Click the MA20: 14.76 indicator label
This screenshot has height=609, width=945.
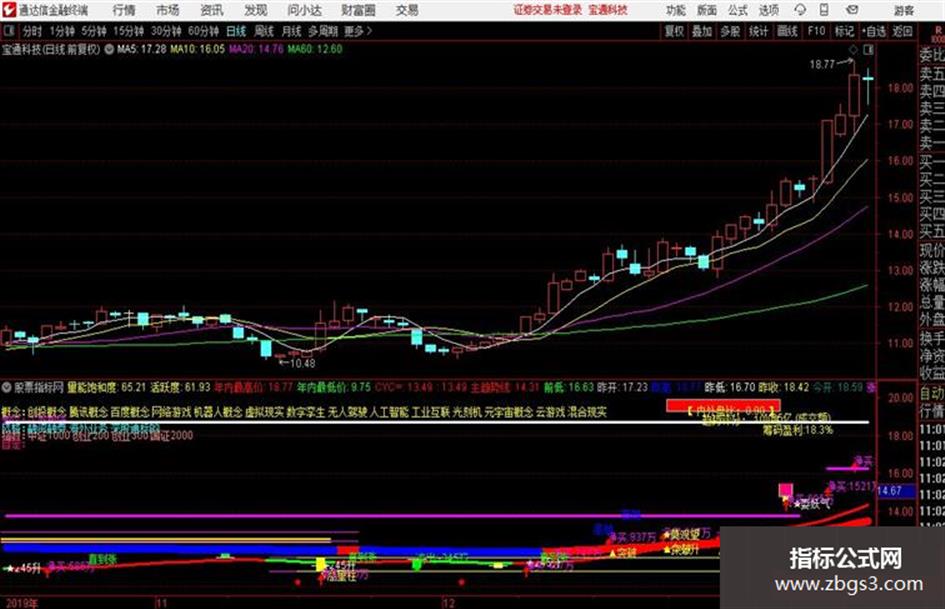click(256, 49)
